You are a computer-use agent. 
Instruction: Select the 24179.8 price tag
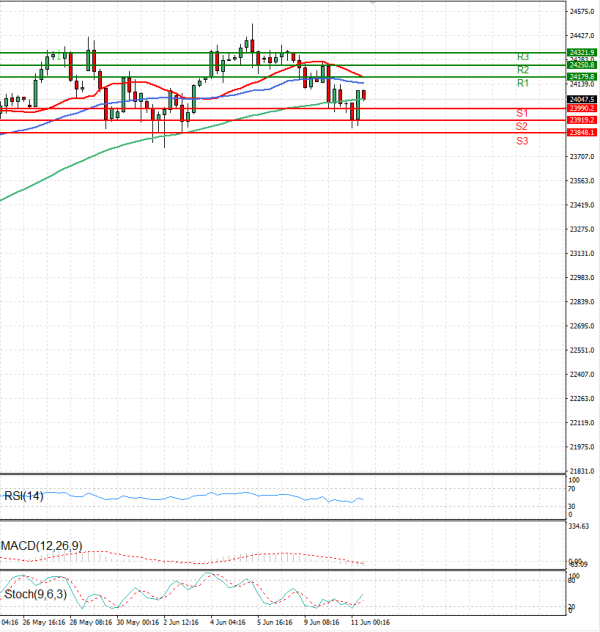click(581, 77)
